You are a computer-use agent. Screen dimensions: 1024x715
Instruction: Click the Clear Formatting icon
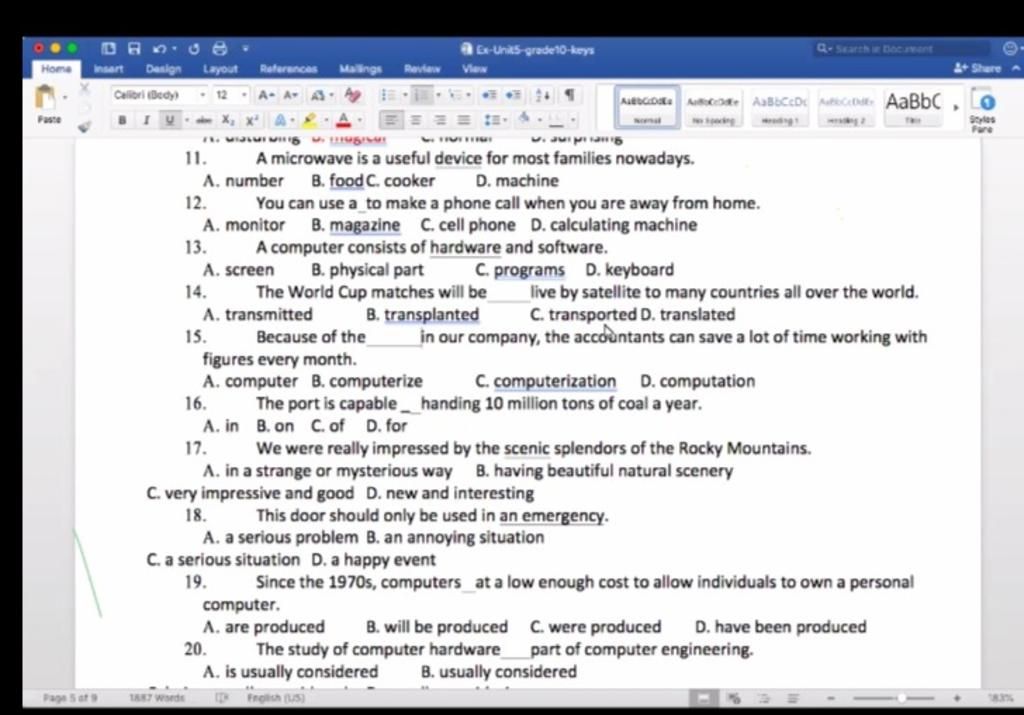pos(353,95)
